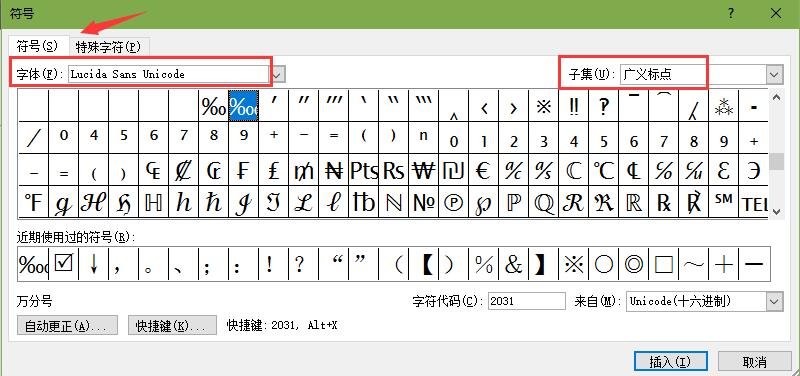Switch to the 特殊字符(P) tab
800x376 pixels.
[x=109, y=47]
